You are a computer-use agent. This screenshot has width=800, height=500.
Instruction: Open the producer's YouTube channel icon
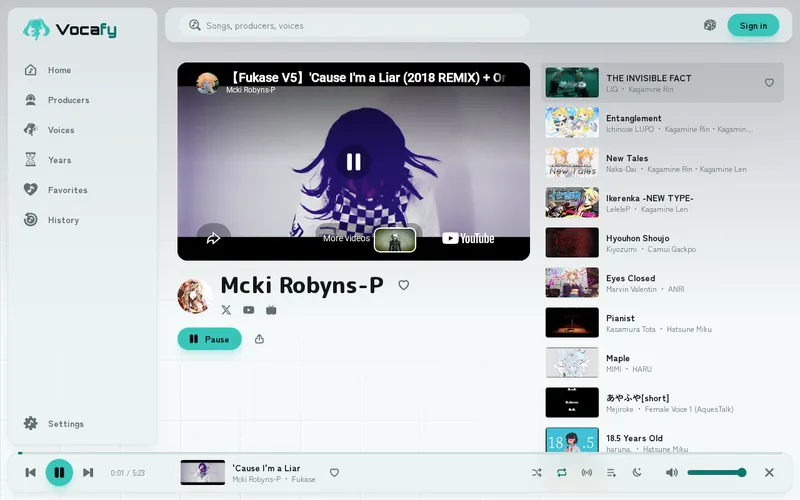(248, 310)
